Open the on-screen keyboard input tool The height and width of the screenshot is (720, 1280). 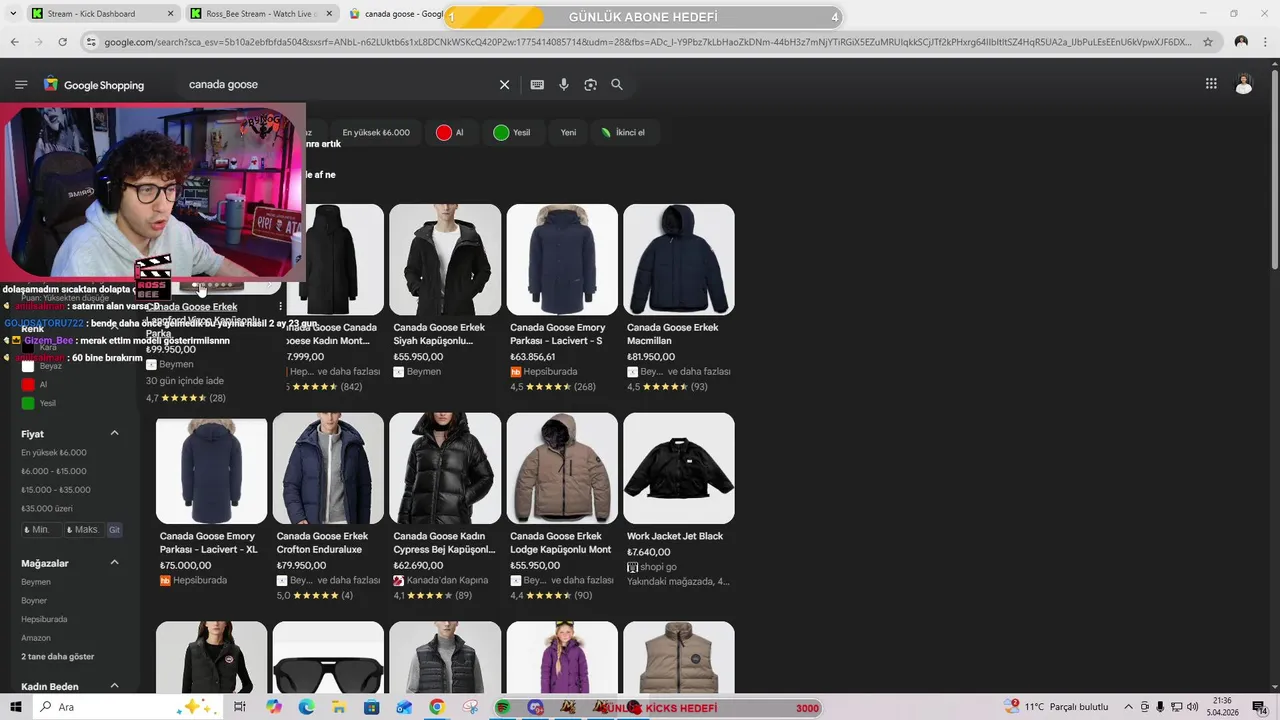[x=537, y=85]
